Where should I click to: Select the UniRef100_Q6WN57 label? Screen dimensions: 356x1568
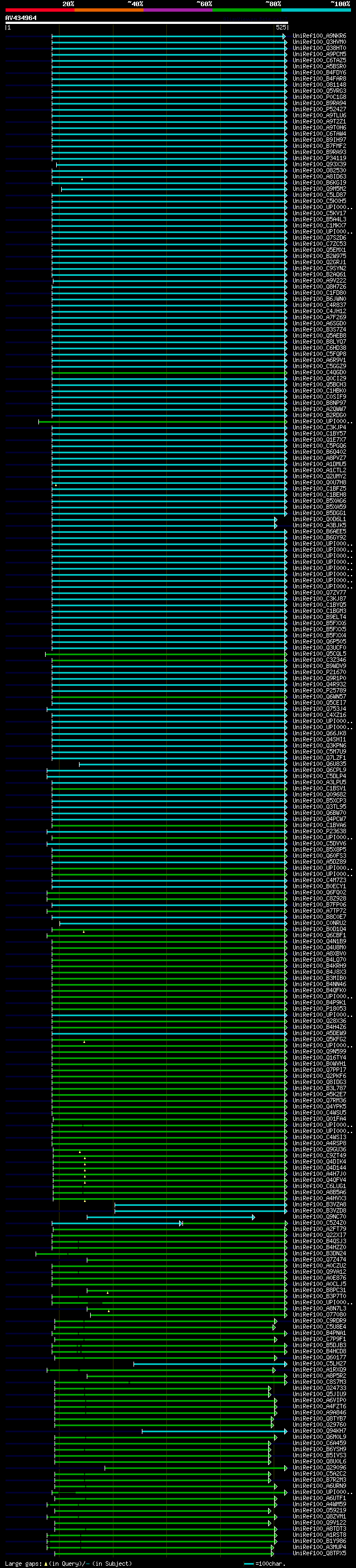(319, 696)
